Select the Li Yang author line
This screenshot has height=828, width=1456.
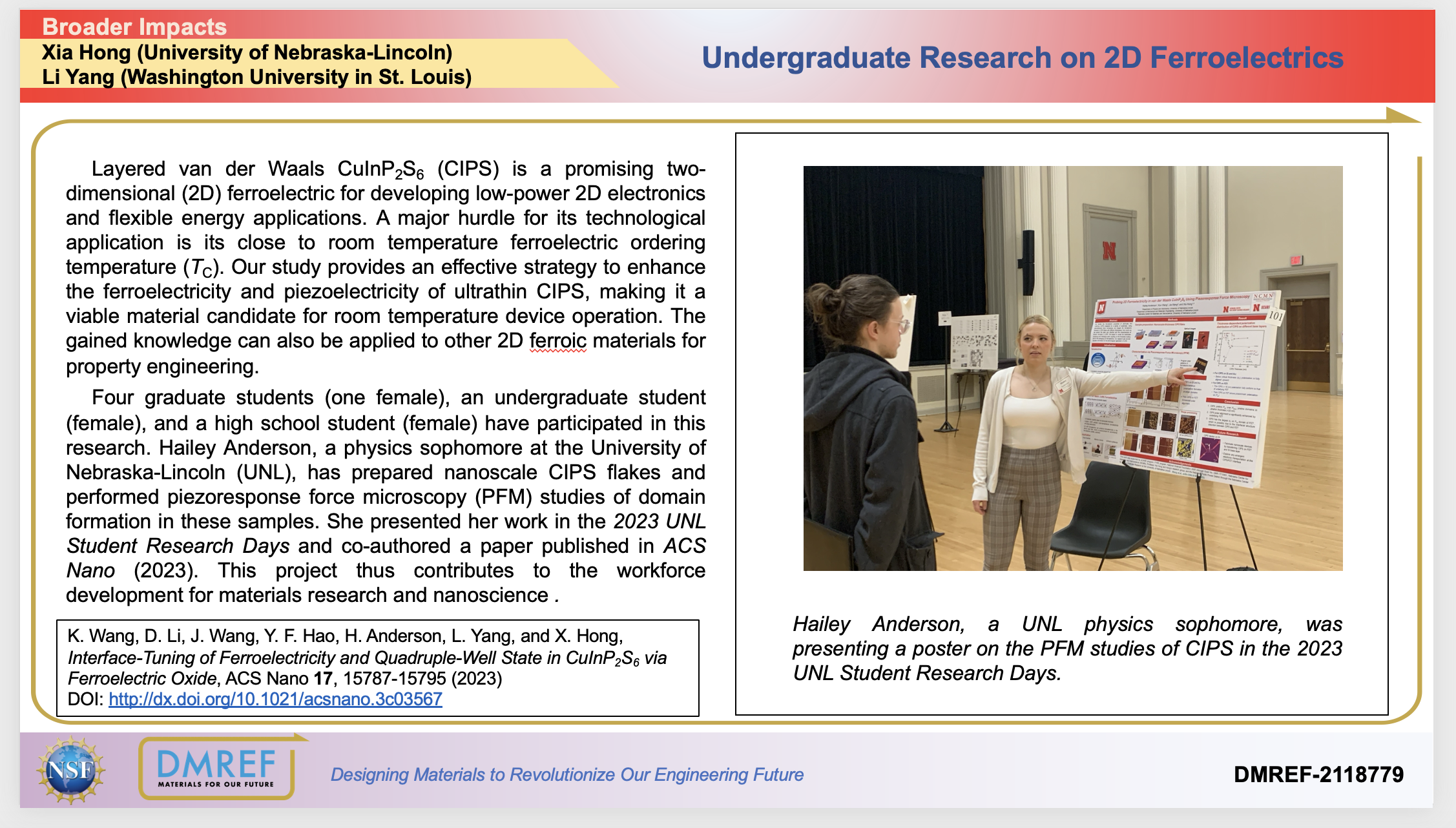(256, 77)
